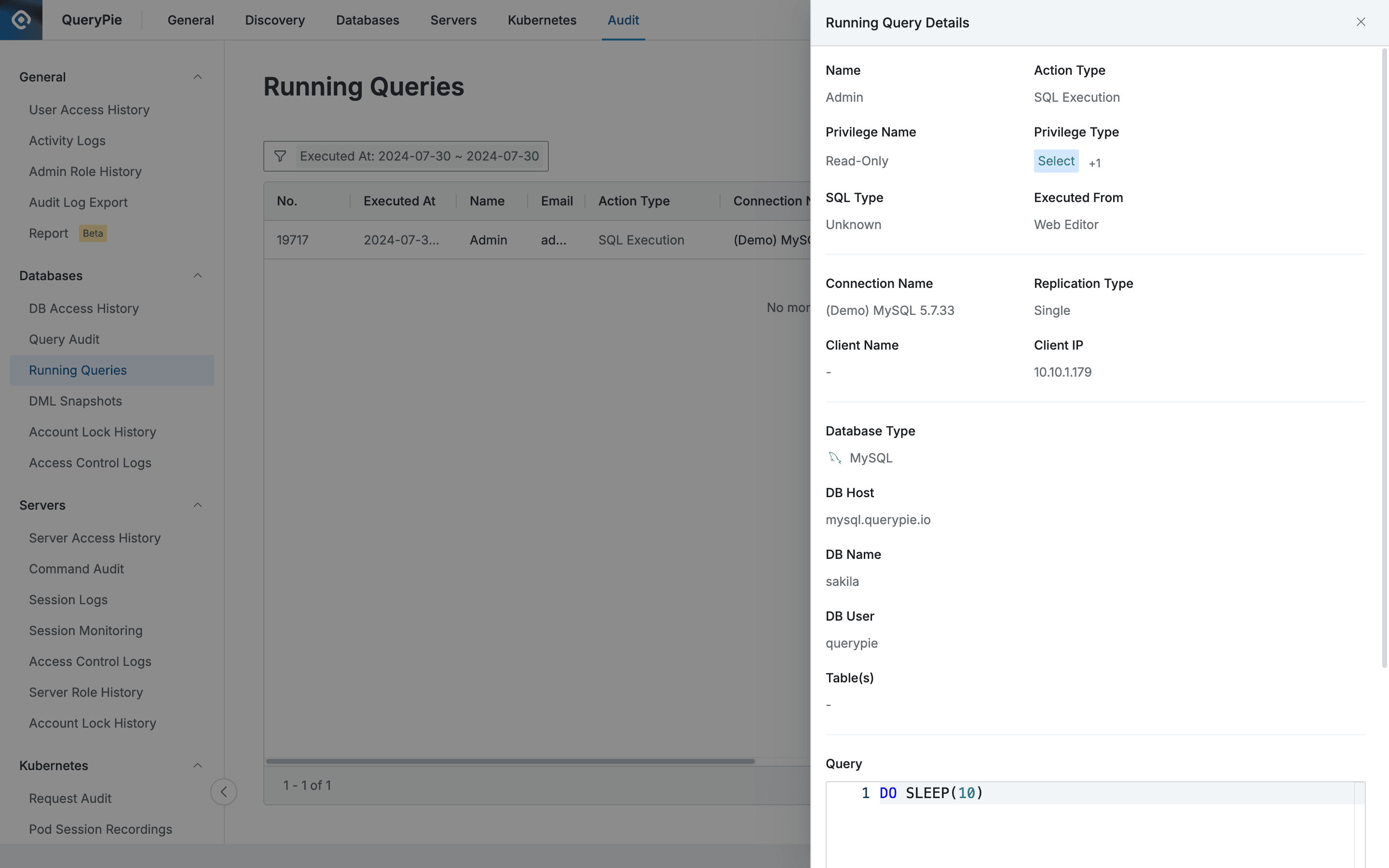Open Query Audit in the sidebar

point(64,339)
